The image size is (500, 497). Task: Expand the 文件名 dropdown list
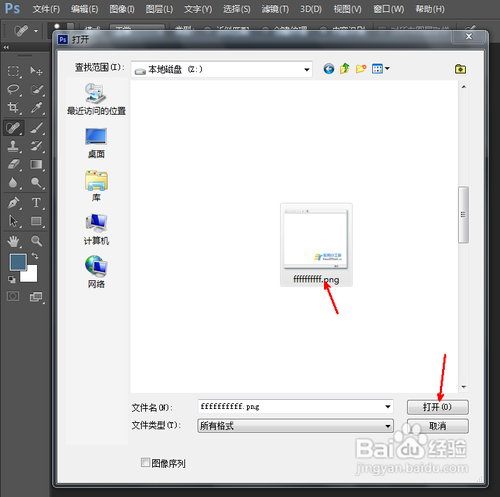click(388, 407)
